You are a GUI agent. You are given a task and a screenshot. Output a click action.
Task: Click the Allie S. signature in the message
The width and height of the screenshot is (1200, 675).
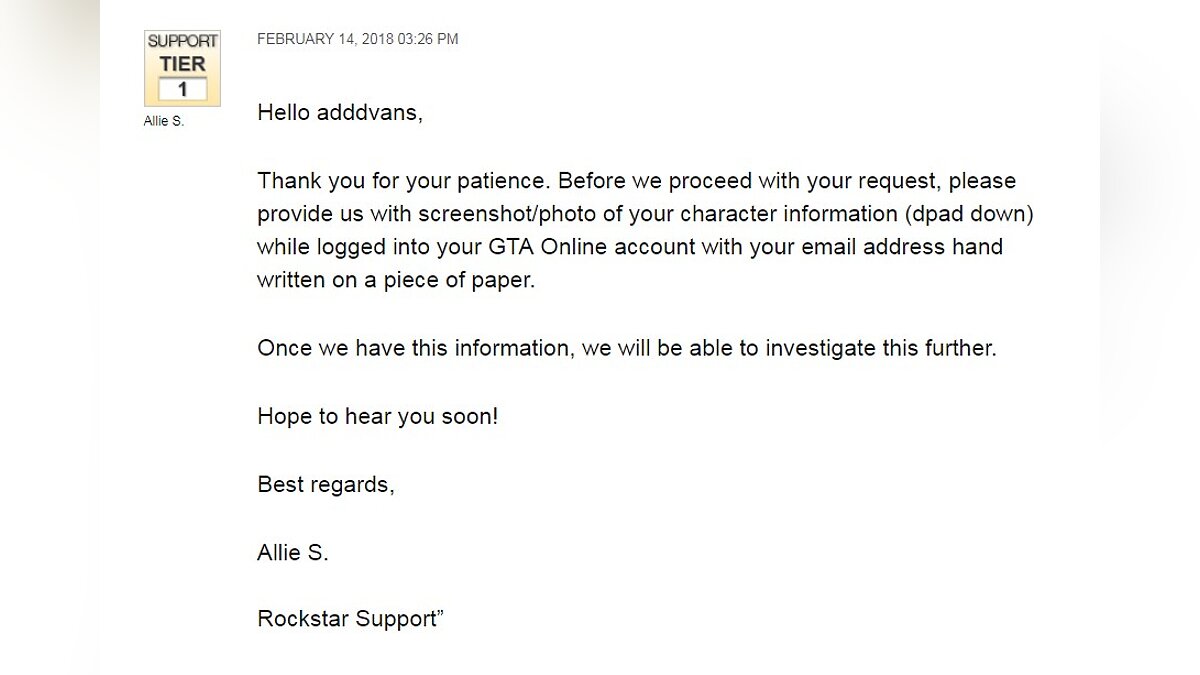coord(293,552)
